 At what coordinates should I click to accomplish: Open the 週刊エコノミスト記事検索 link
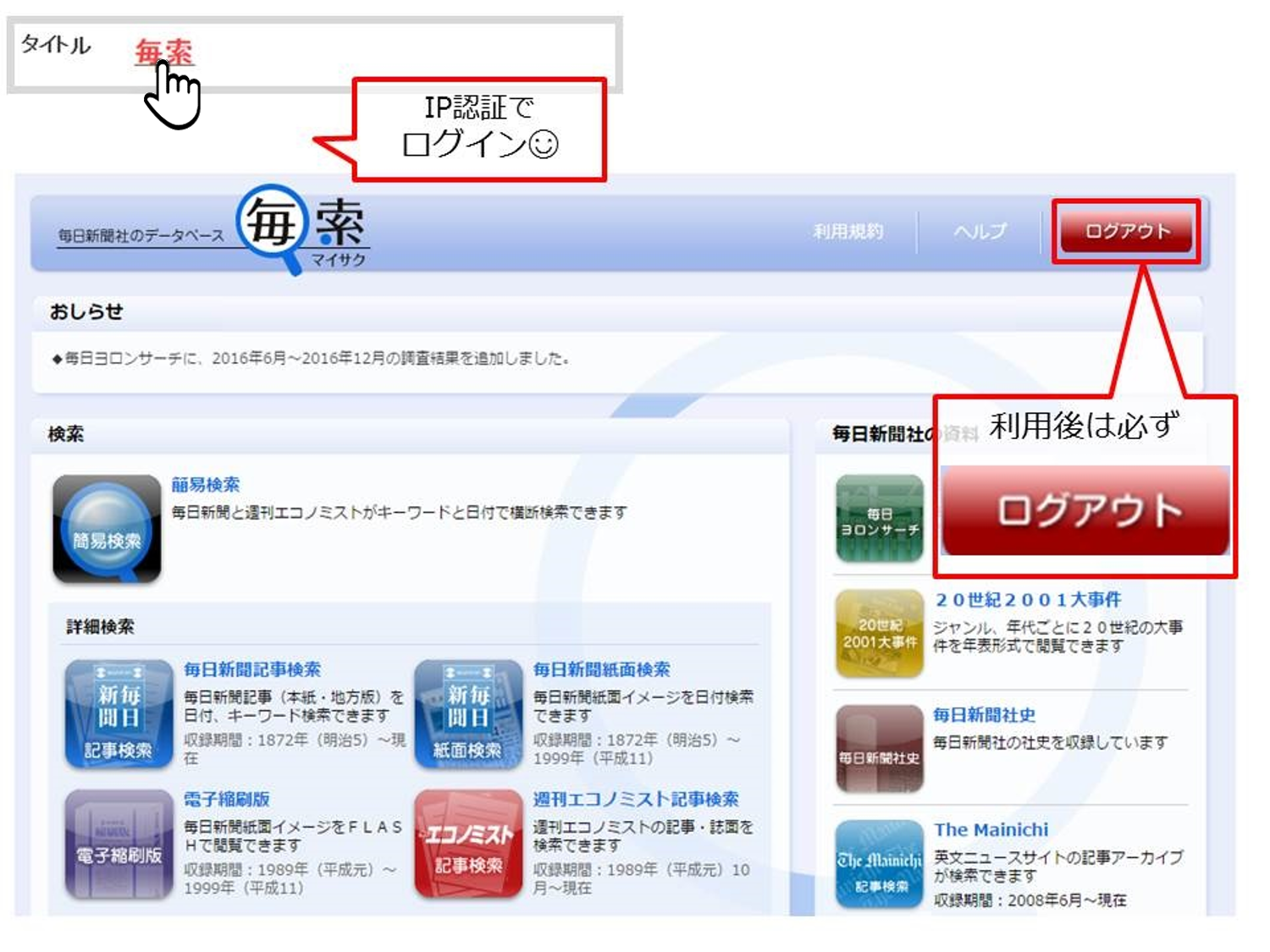tap(635, 799)
